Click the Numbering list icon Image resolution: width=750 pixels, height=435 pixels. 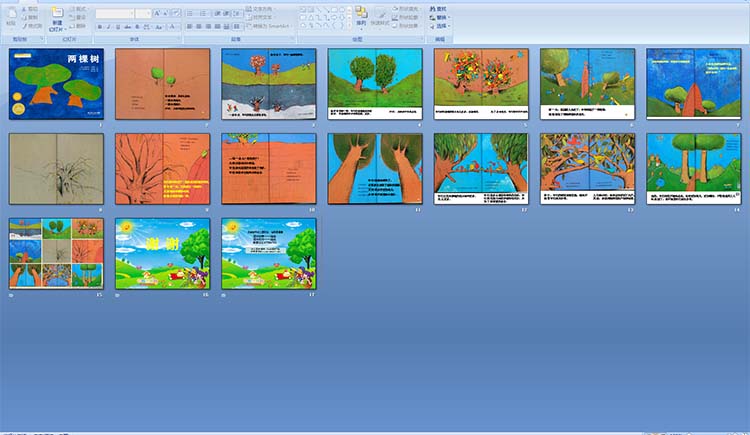point(203,13)
